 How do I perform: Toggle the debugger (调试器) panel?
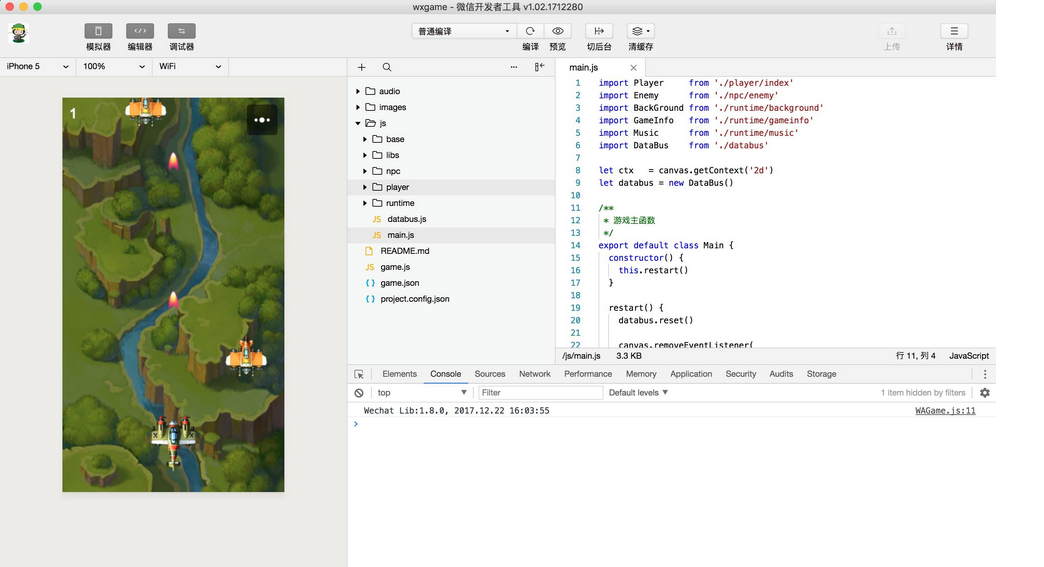[x=181, y=31]
